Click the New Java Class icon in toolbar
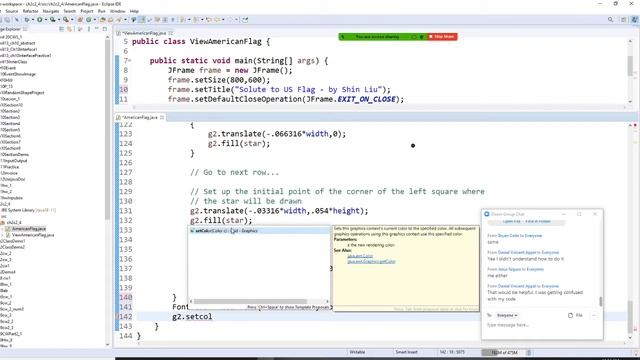The height and width of the screenshot is (360, 640). 89,20
